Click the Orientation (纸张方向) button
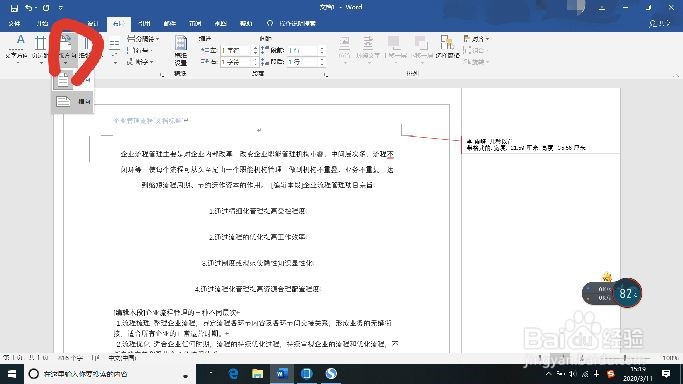Viewport: 683px width, 384px height. 66,49
